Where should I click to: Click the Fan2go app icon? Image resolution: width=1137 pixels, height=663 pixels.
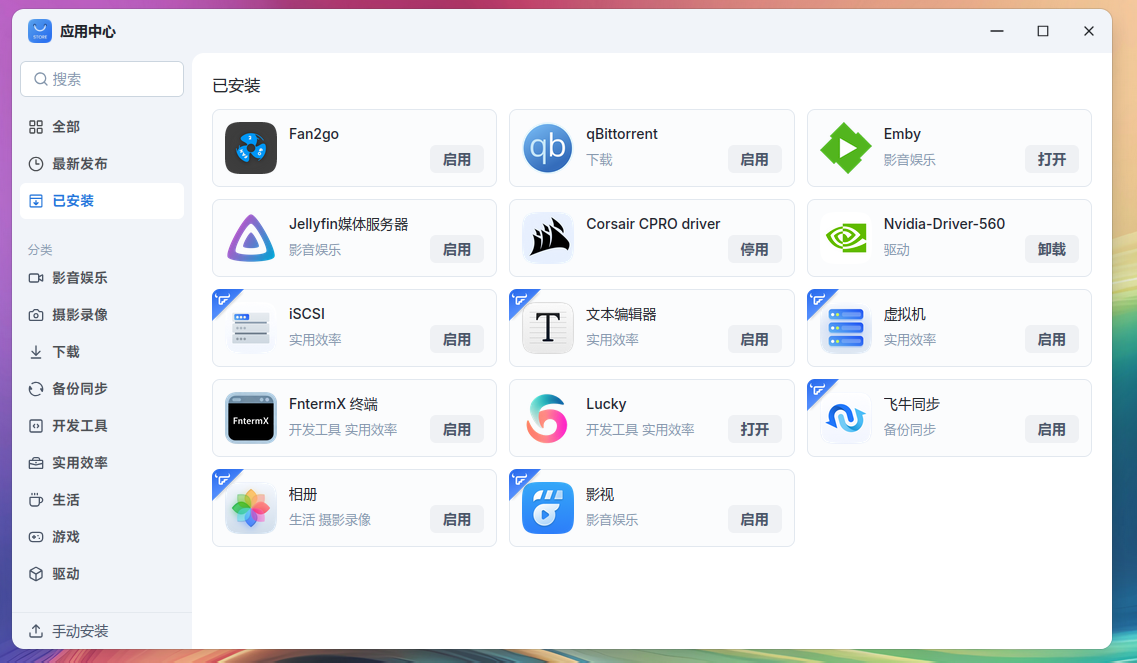[250, 147]
